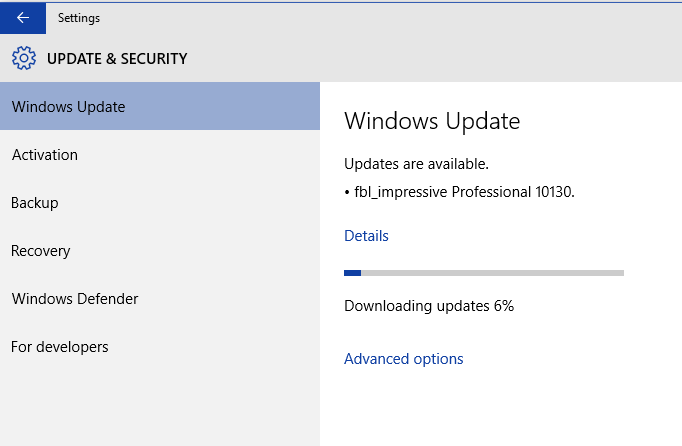Open the Details link
The image size is (682, 446).
366,236
